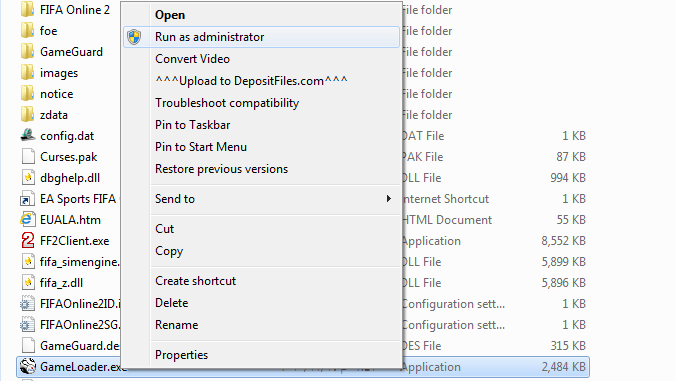Choose Create shortcut from menu
Viewport: 676px width, 381px height.
[195, 281]
